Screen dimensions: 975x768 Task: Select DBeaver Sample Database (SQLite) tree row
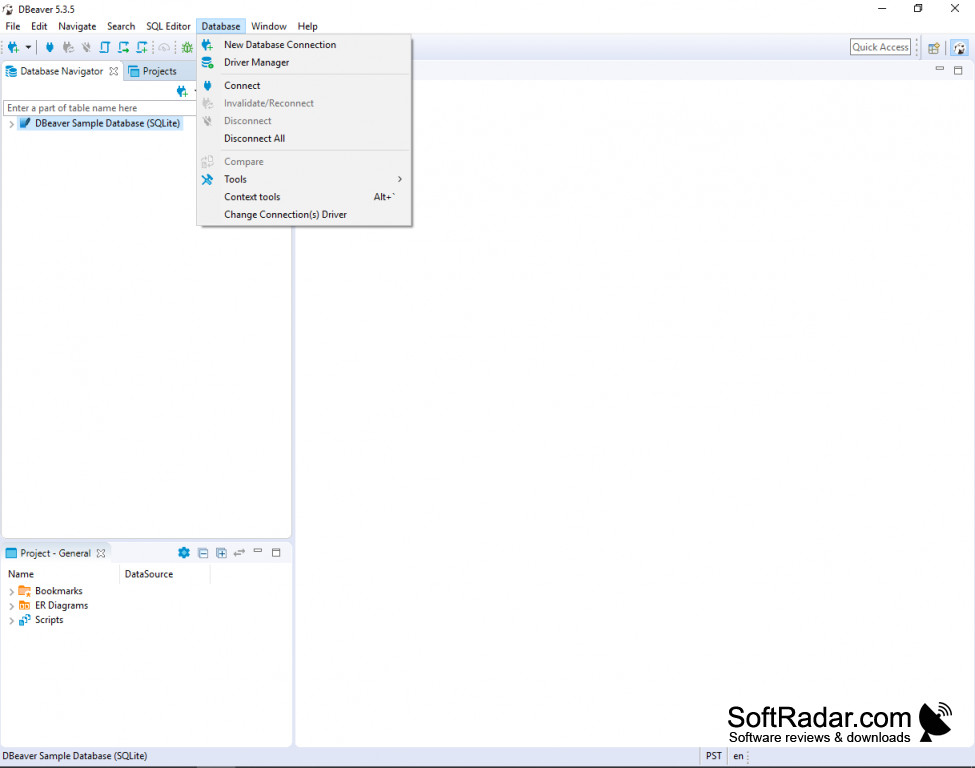[100, 123]
